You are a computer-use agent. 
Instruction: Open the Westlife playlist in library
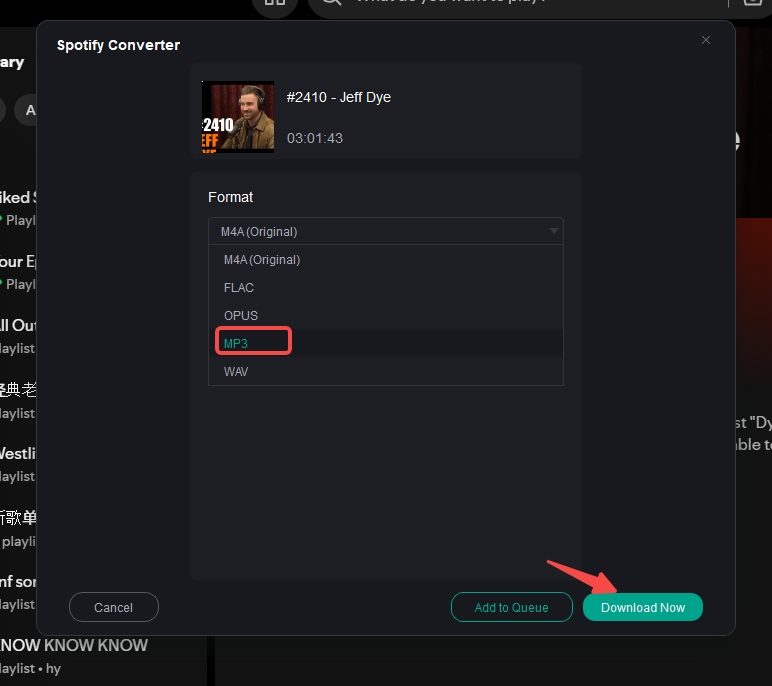[x=18, y=454]
